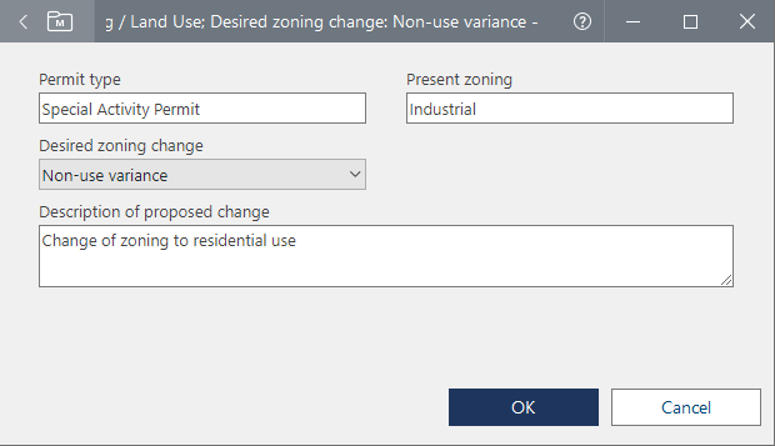Click the "Change of zoning to residential use" text
The width and height of the screenshot is (775, 446).
[169, 241]
